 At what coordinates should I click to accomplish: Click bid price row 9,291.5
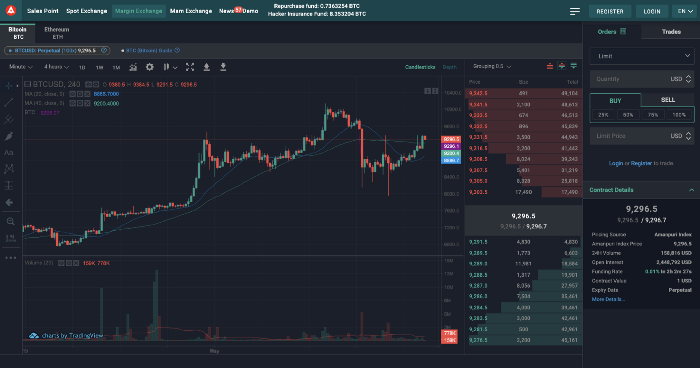(x=523, y=242)
